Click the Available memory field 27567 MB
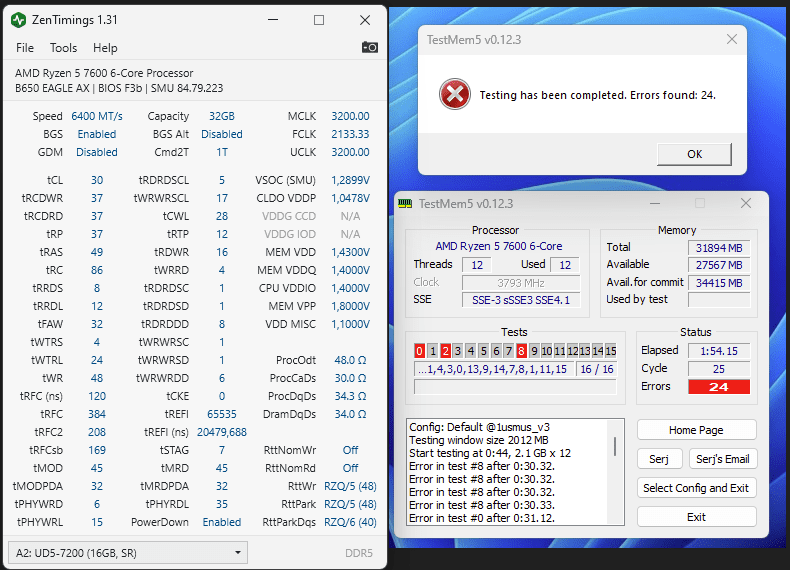The width and height of the screenshot is (790, 570). tap(719, 265)
